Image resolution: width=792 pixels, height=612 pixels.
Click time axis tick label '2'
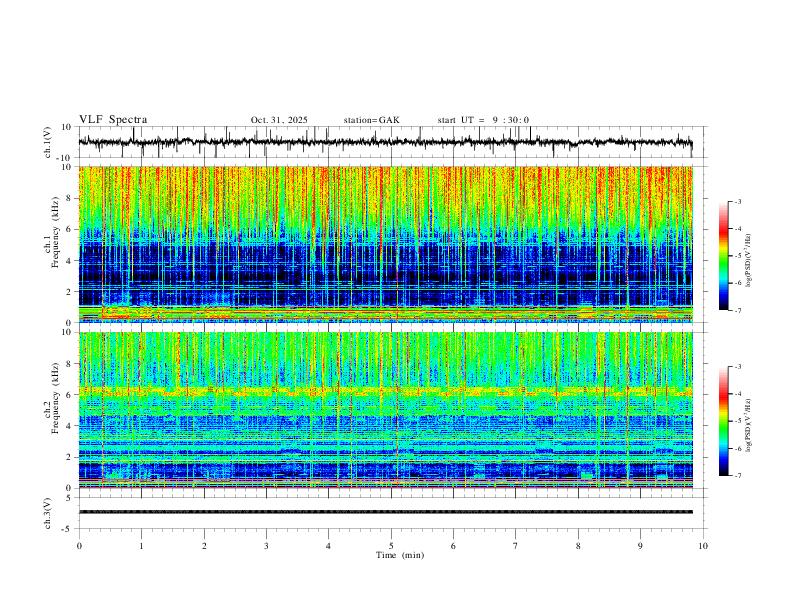[x=204, y=546]
